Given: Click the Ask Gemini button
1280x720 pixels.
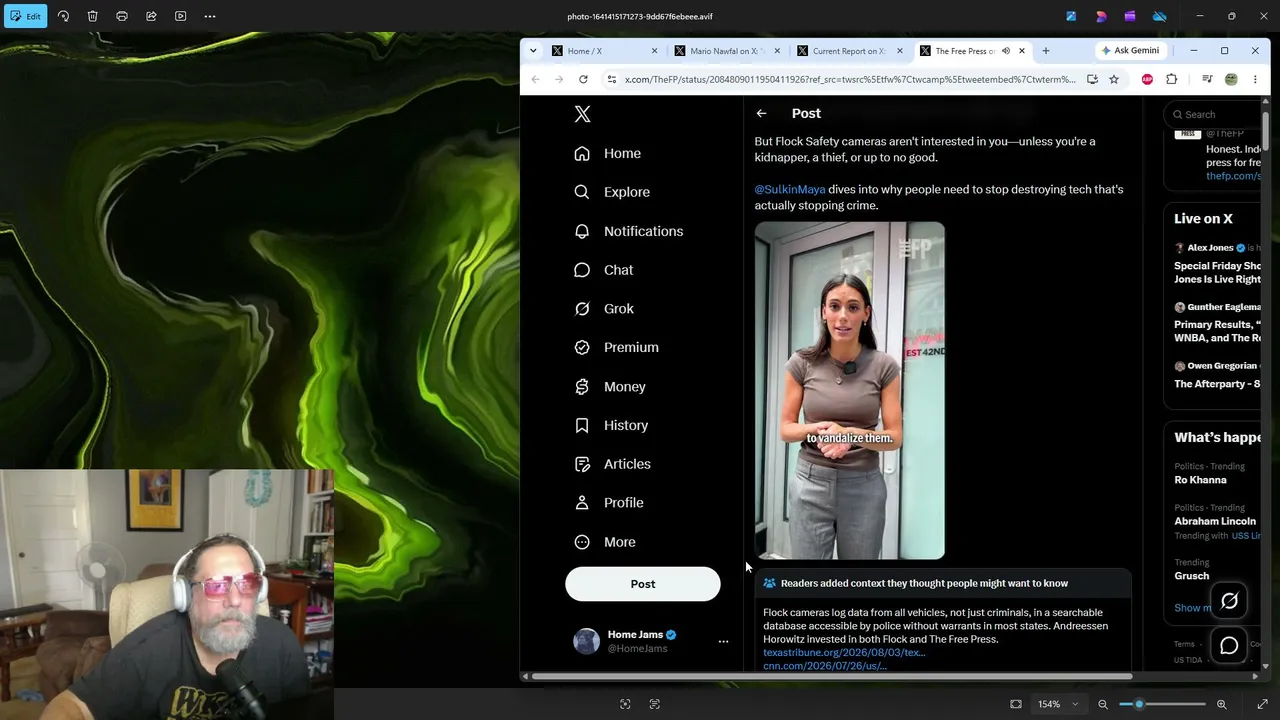Looking at the screenshot, I should 1130,51.
